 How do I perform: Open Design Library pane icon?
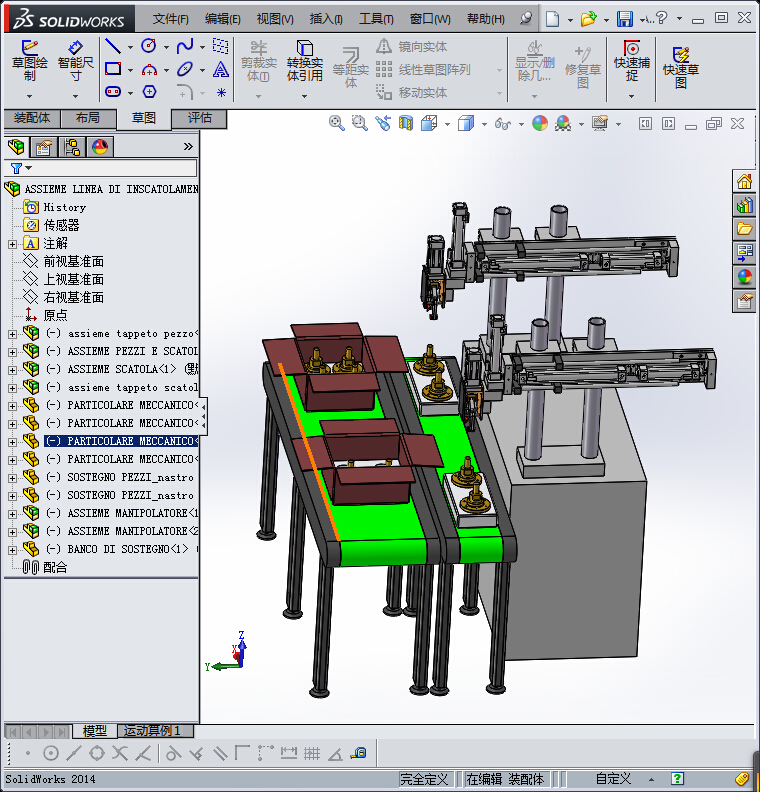coord(744,205)
